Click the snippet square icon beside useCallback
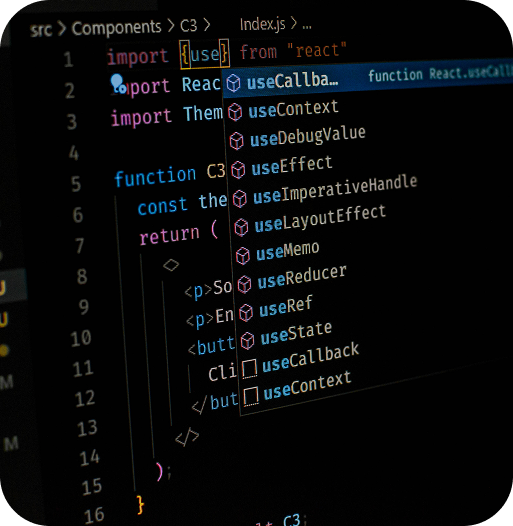Image resolution: width=513 pixels, height=526 pixels. [x=250, y=368]
